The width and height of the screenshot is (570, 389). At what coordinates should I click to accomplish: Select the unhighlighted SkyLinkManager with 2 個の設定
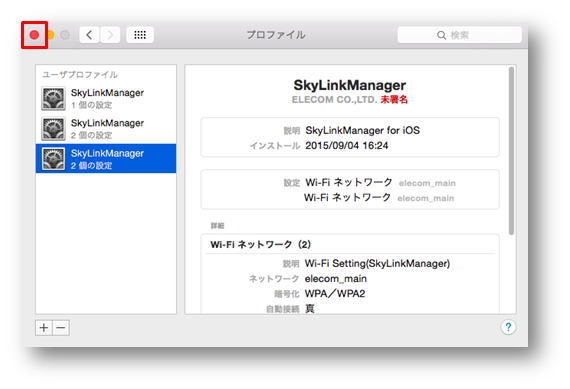[x=106, y=128]
